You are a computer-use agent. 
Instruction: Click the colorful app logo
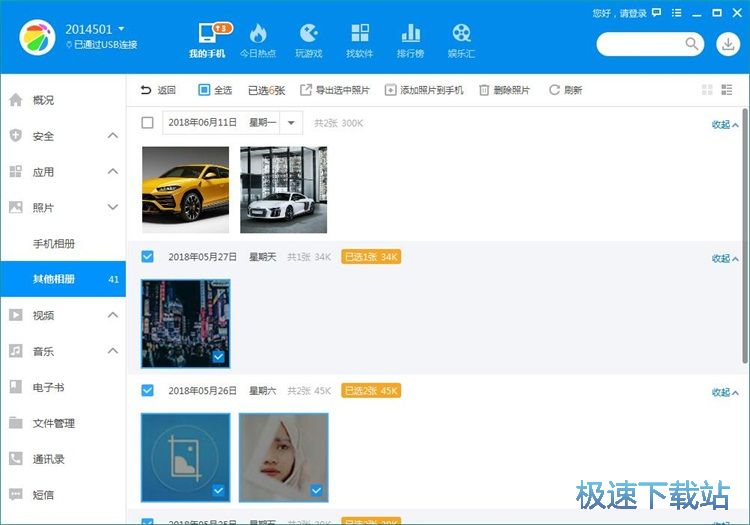[37, 37]
